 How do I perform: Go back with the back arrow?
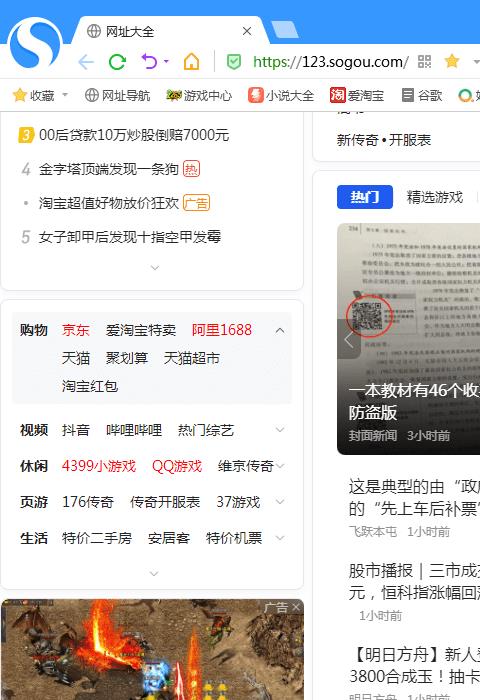pyautogui.click(x=86, y=62)
